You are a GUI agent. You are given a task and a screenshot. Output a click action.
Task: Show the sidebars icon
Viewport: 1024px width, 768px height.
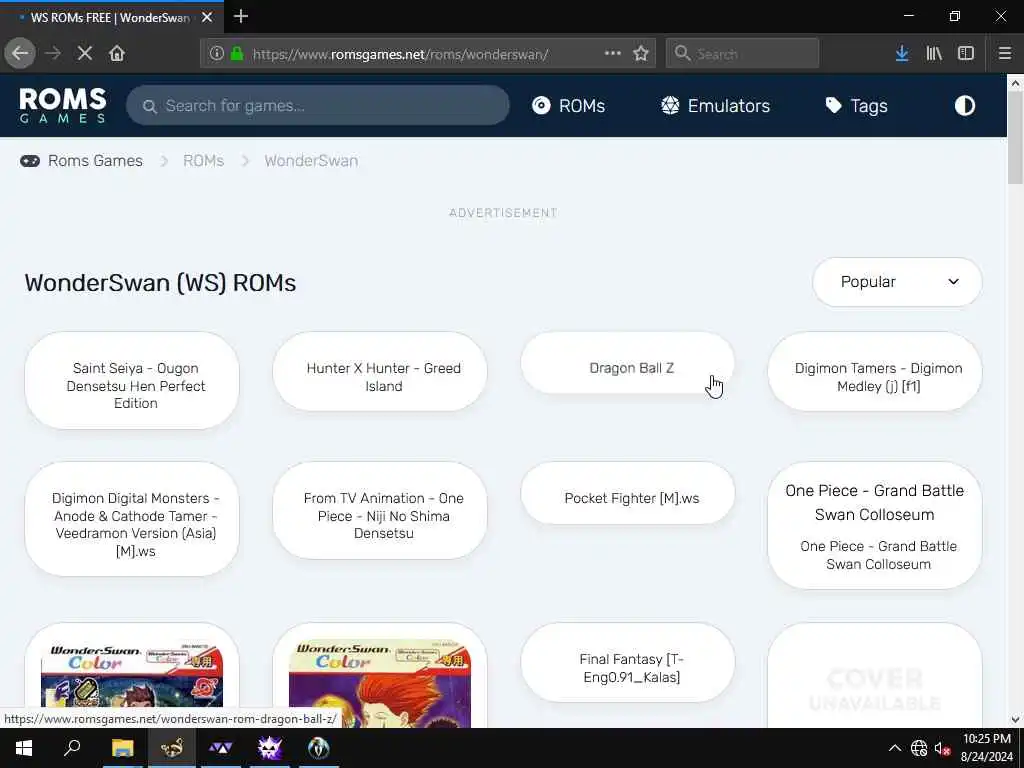point(966,54)
